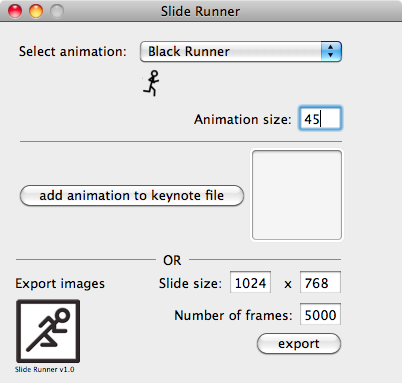Click the OR separator text
The width and height of the screenshot is (402, 383).
tap(172, 260)
